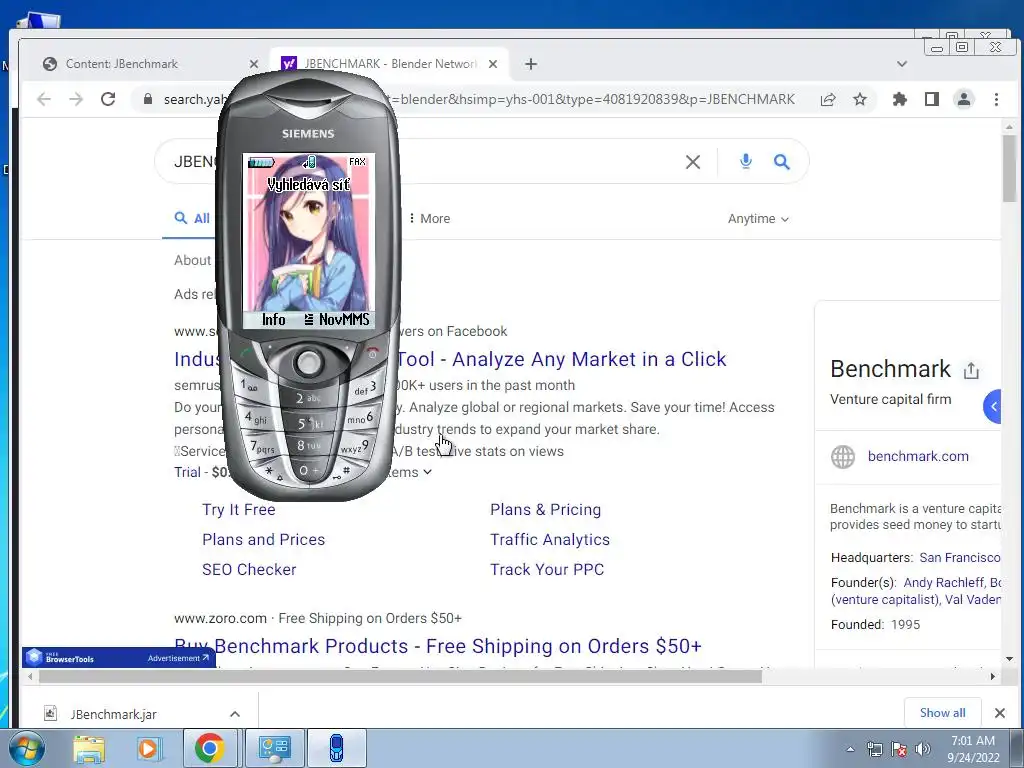Viewport: 1024px width, 768px height.
Task: Open the Anytime filter dropdown
Action: pyautogui.click(x=758, y=219)
